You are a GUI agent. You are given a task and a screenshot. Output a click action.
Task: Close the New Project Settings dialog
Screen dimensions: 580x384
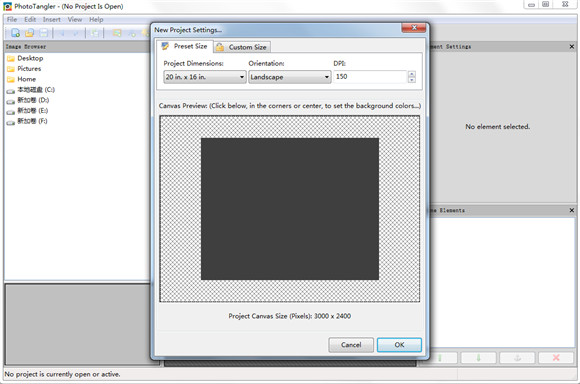[x=414, y=28]
